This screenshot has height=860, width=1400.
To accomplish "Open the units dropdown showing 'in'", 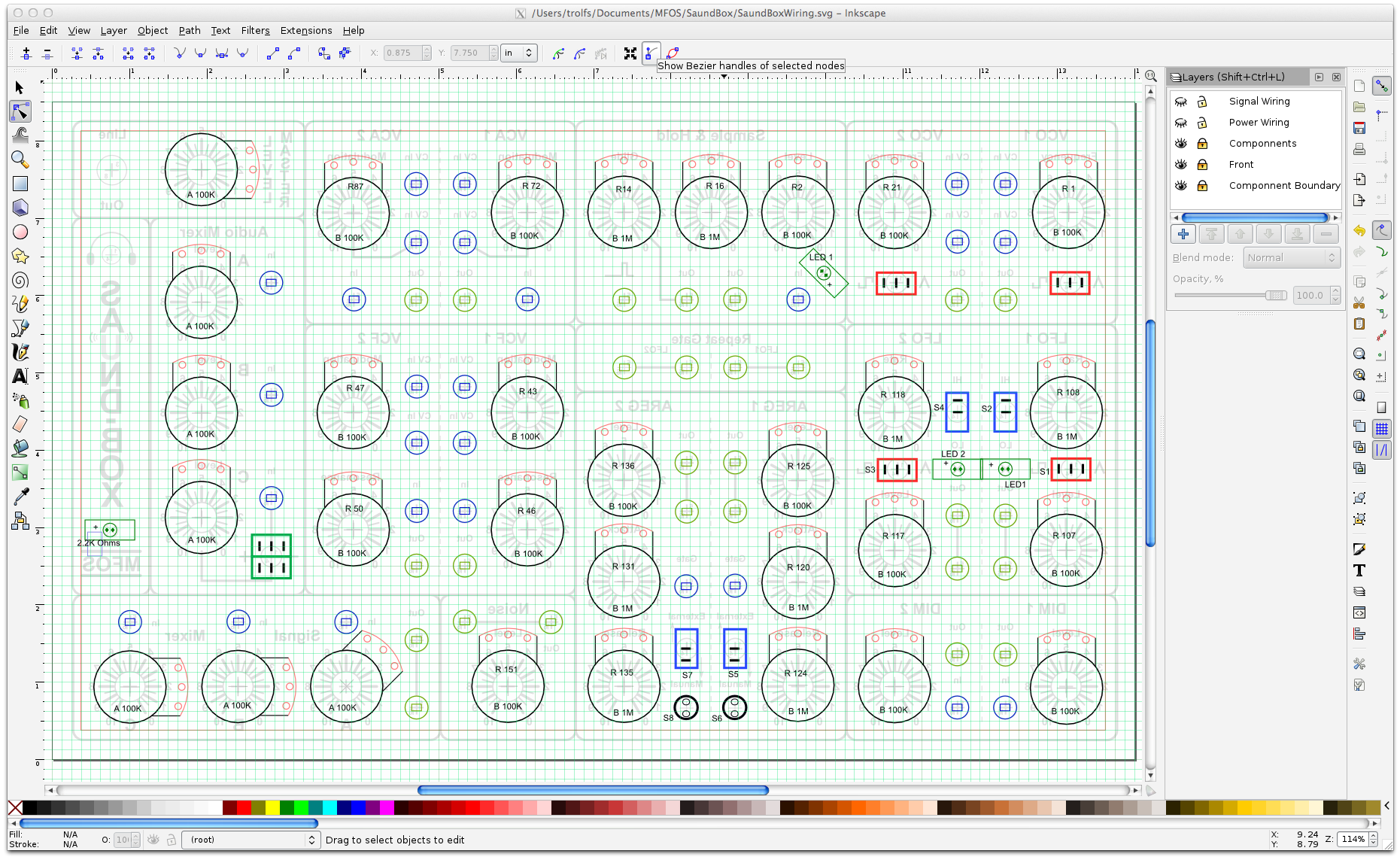I will 518,53.
